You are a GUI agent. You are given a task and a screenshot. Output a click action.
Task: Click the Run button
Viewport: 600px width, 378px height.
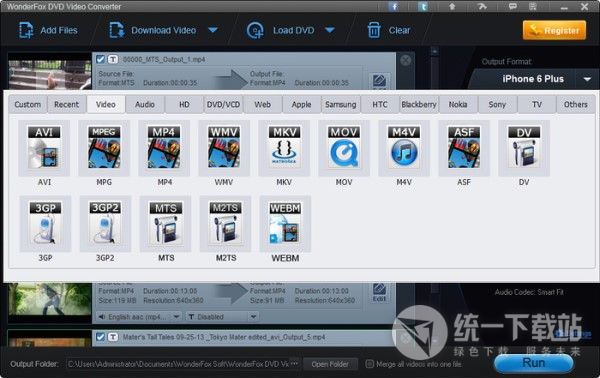coord(534,362)
